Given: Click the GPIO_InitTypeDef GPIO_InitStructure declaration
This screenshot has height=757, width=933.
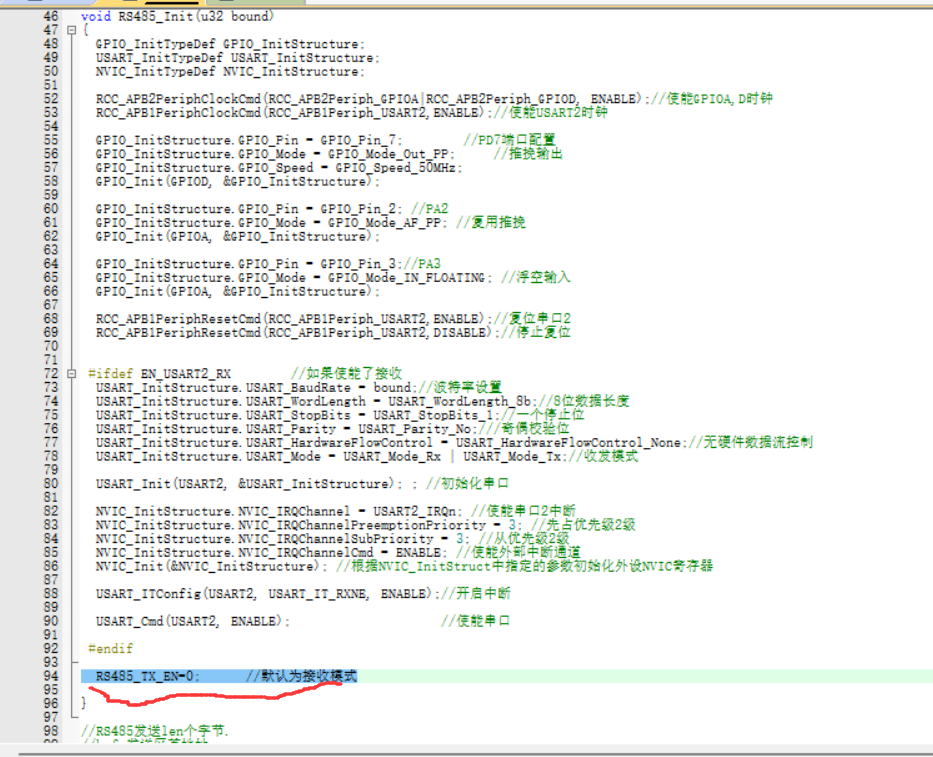Looking at the screenshot, I should [230, 44].
